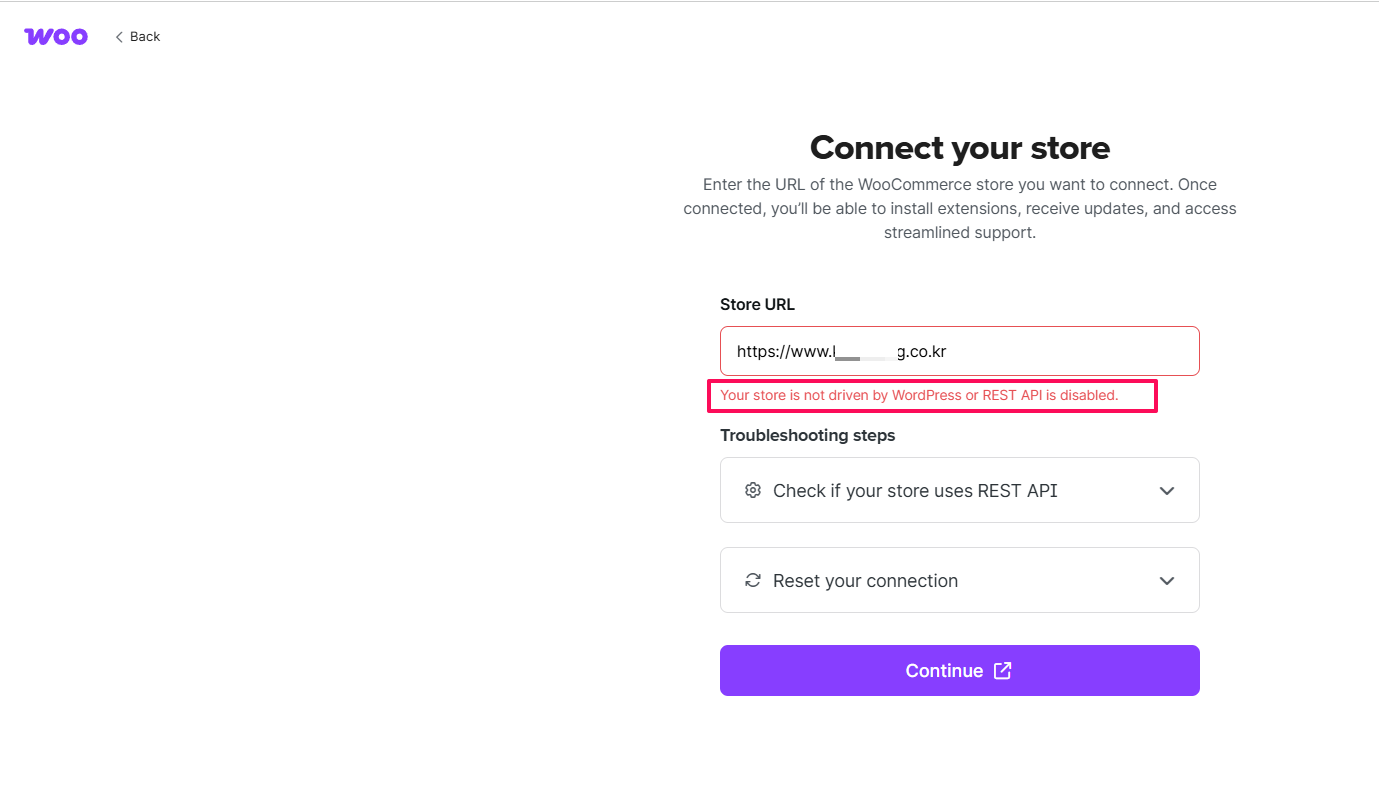Screen dimensions: 1379x810
Task: Go back using the Back link text
Action: pyautogui.click(x=145, y=37)
